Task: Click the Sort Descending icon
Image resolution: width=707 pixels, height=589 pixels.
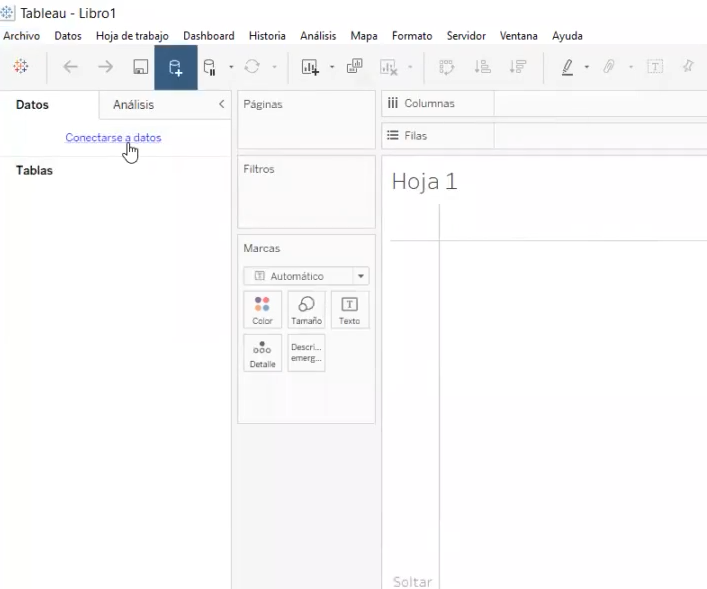Action: pyautogui.click(x=518, y=67)
